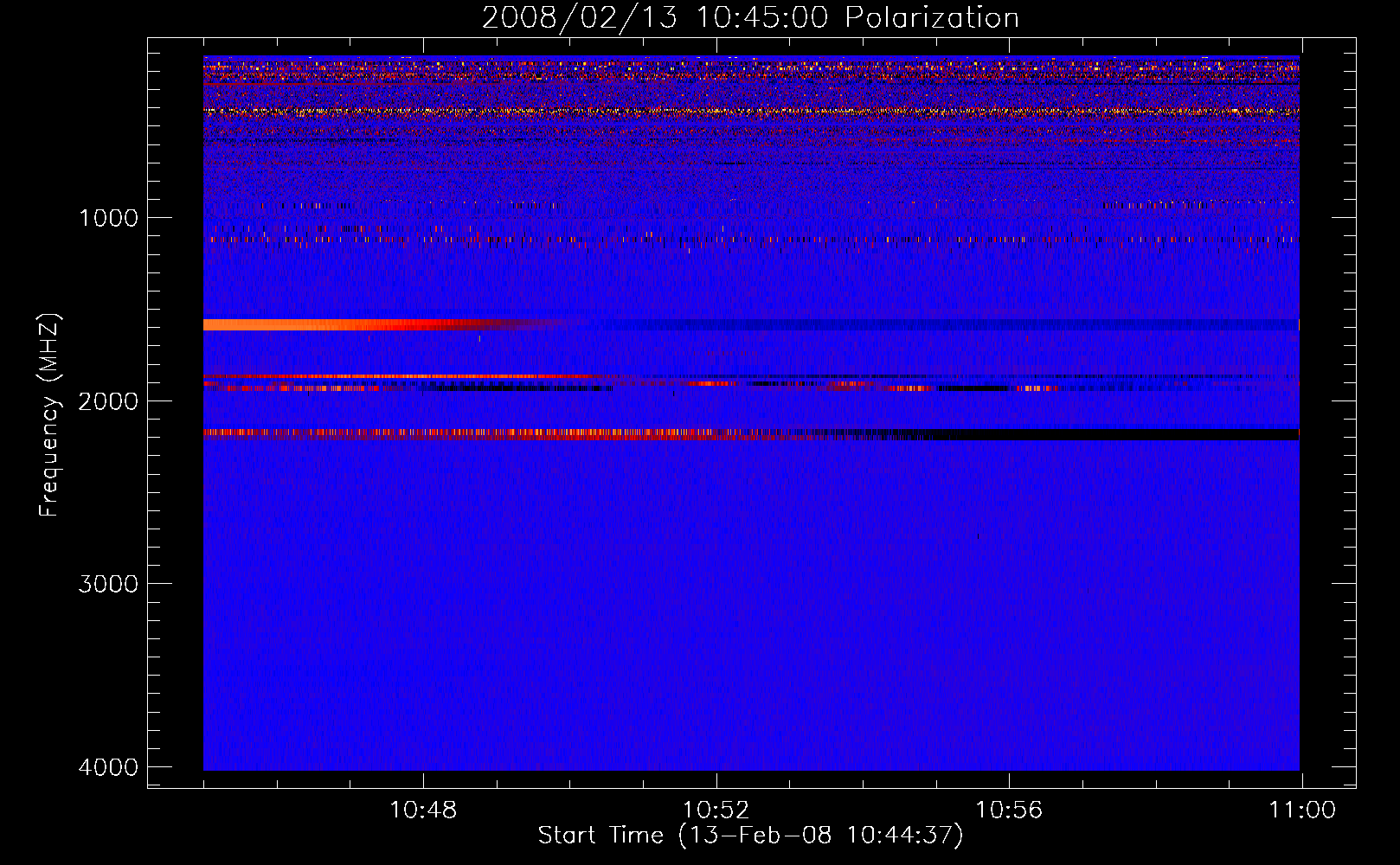This screenshot has width=1400, height=865.
Task: Click the black band segment near 2200 MHz
Action: [1116, 434]
